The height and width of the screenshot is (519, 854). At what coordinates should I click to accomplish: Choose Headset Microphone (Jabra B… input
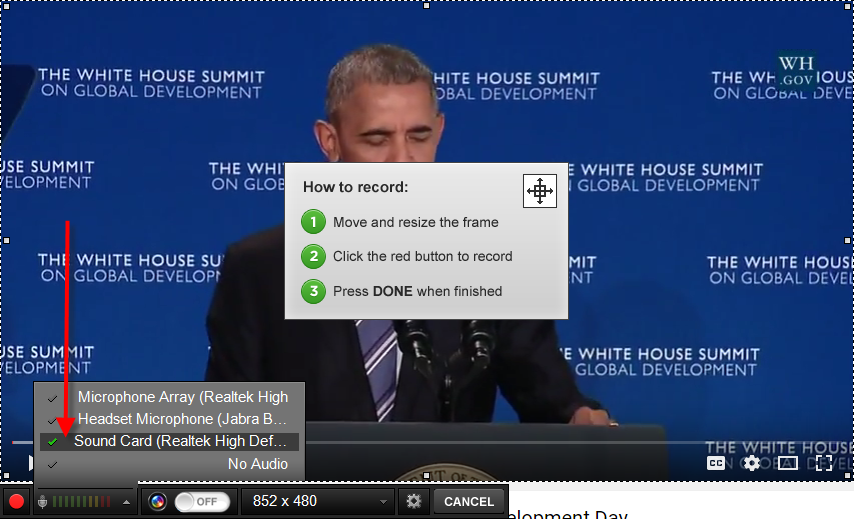pos(169,419)
